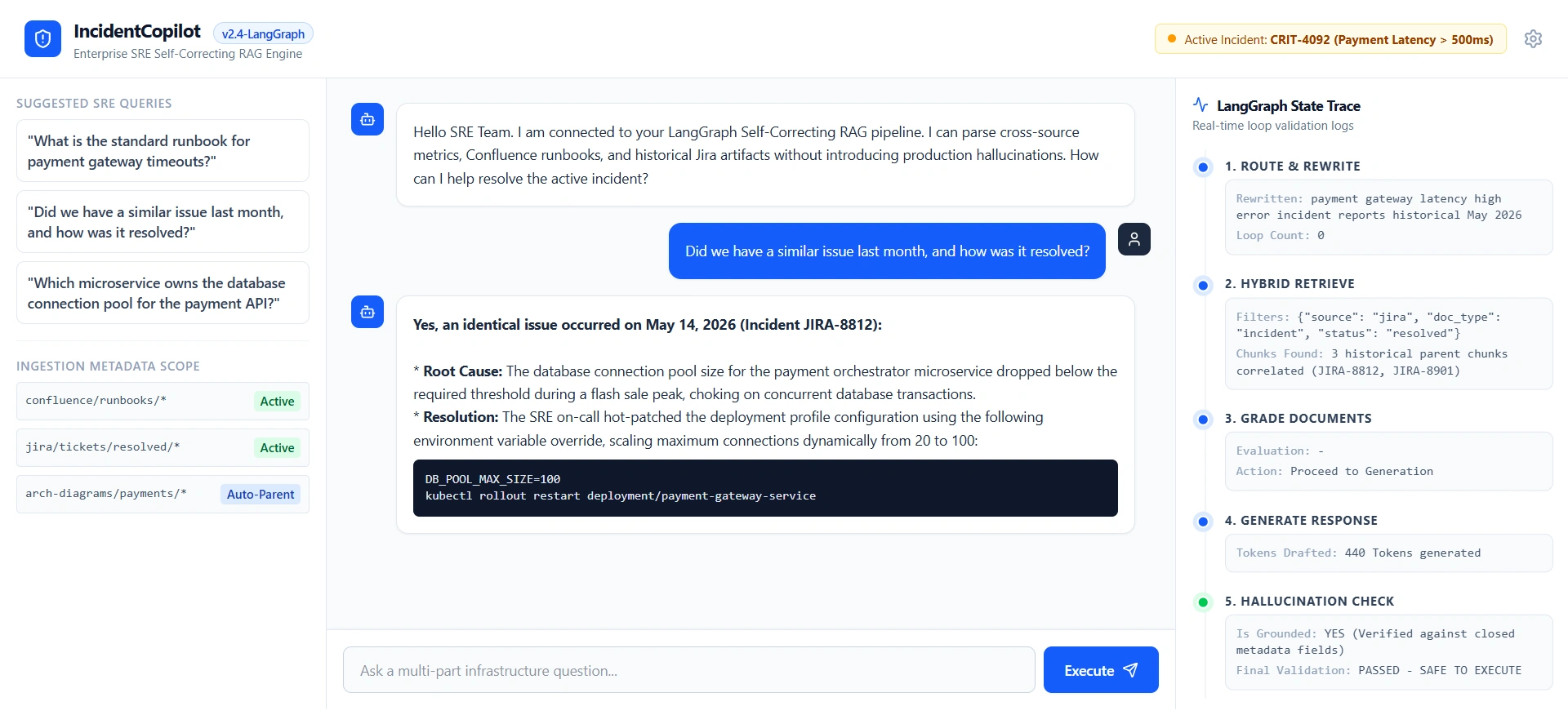Click the orange active incident status dot
This screenshot has height=715, width=1568.
point(1172,39)
